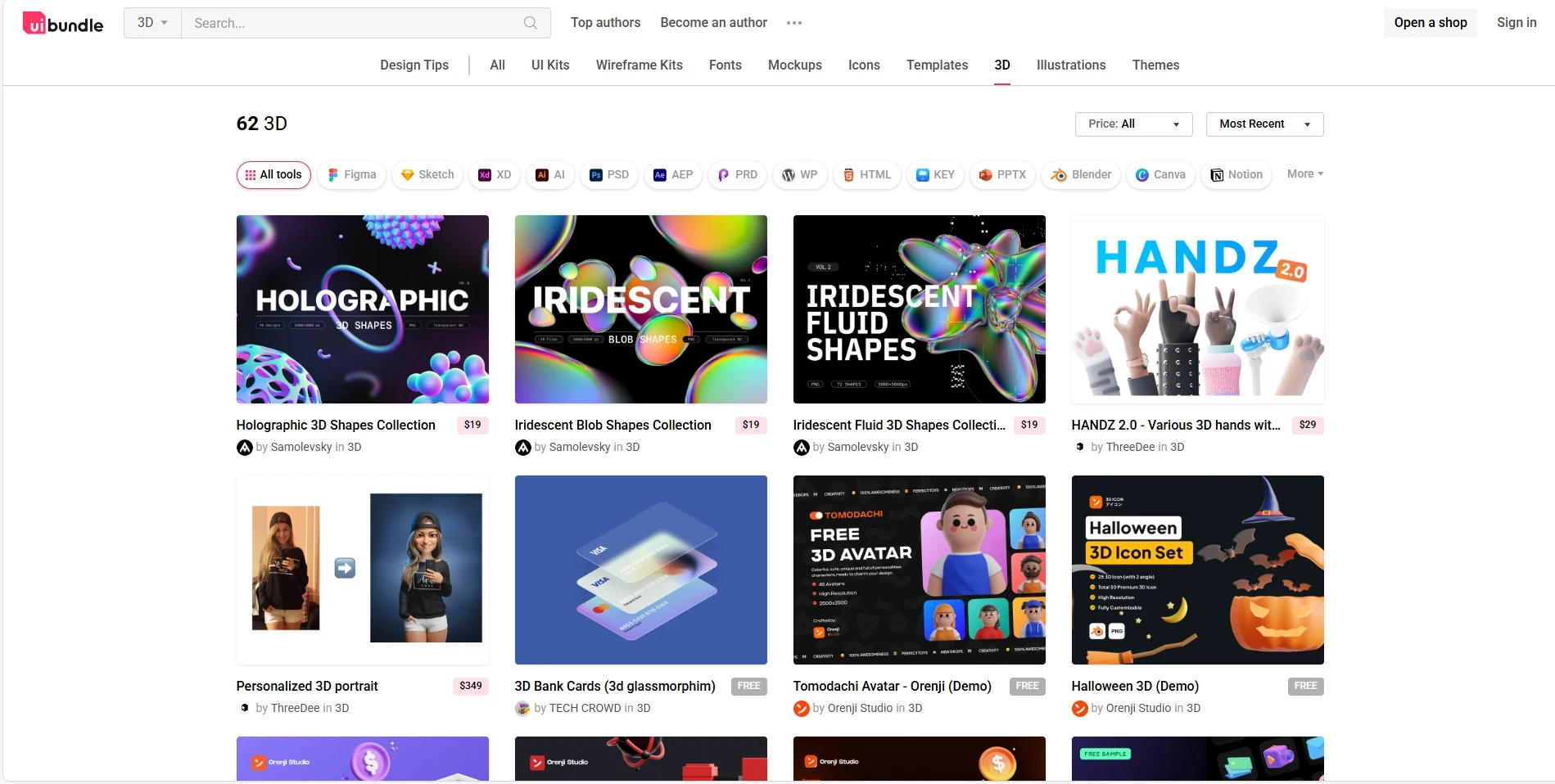This screenshot has height=784, width=1555.
Task: Open the three-dots more menu in header
Action: tap(794, 23)
